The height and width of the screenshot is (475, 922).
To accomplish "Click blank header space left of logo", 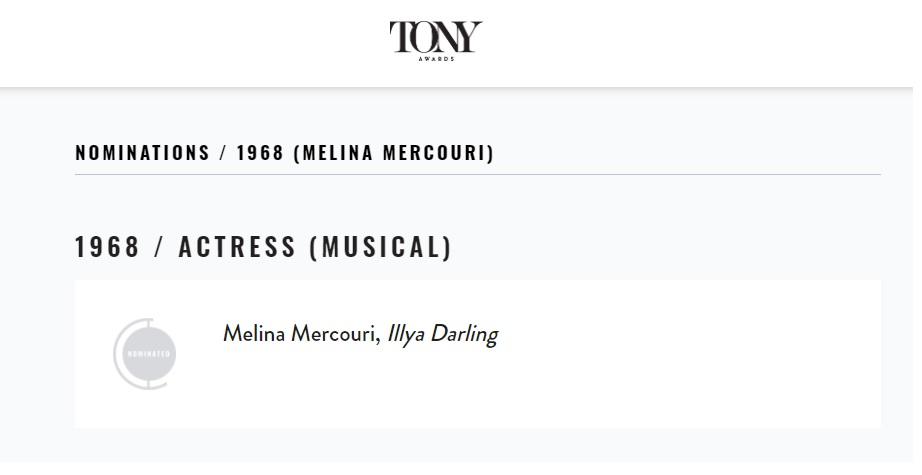I will click(x=194, y=43).
